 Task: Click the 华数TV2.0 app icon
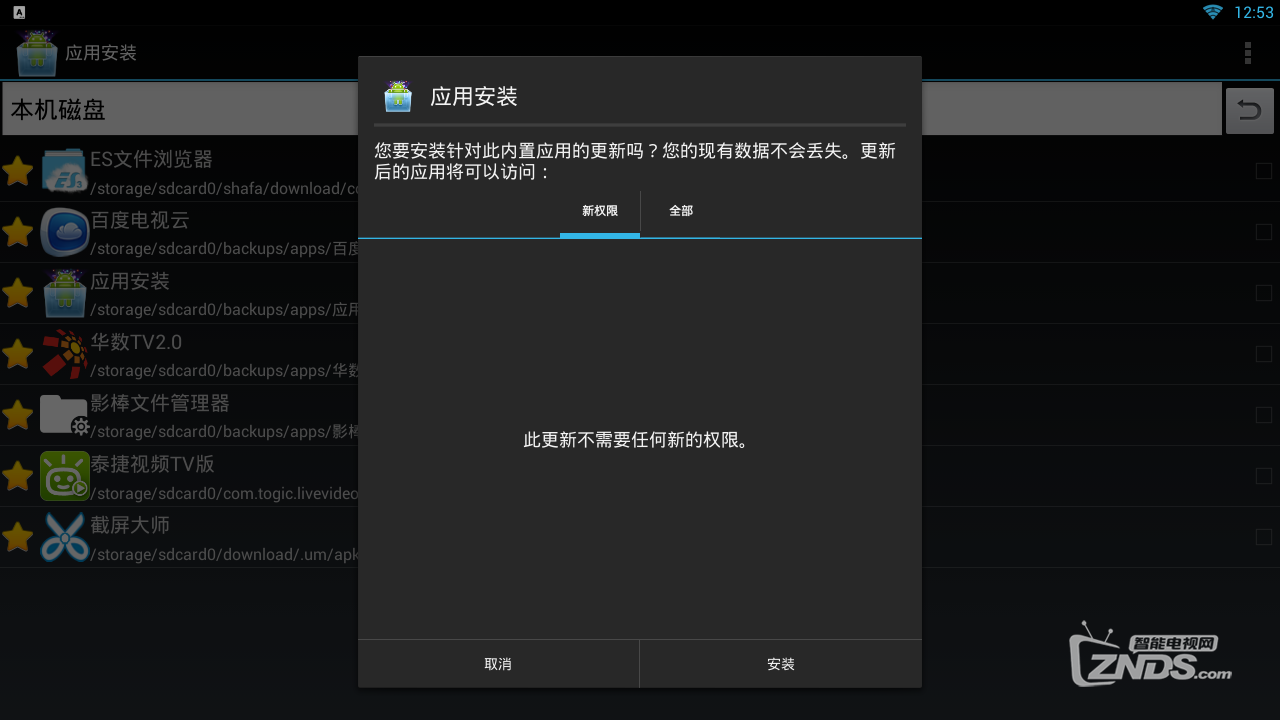click(x=64, y=354)
